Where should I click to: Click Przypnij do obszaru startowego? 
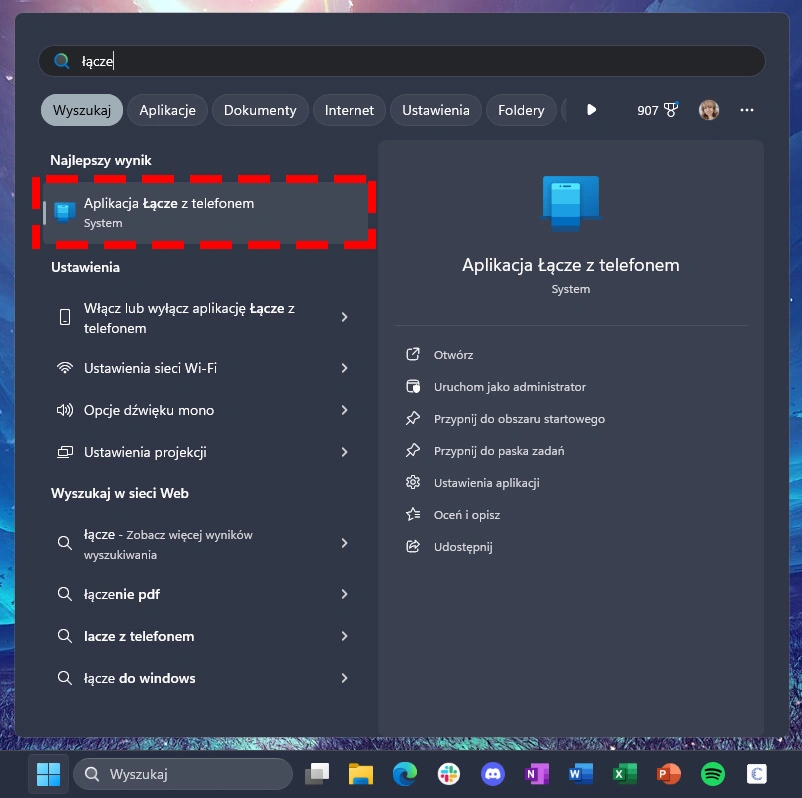(x=519, y=419)
